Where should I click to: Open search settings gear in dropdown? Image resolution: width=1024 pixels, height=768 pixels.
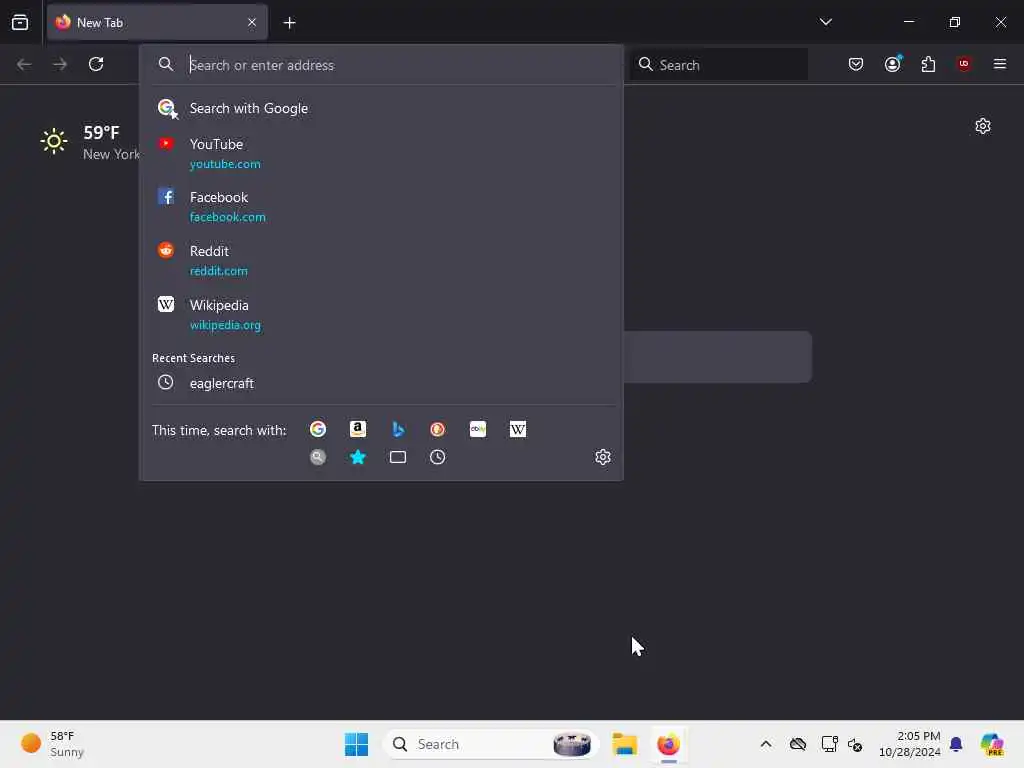pos(603,457)
